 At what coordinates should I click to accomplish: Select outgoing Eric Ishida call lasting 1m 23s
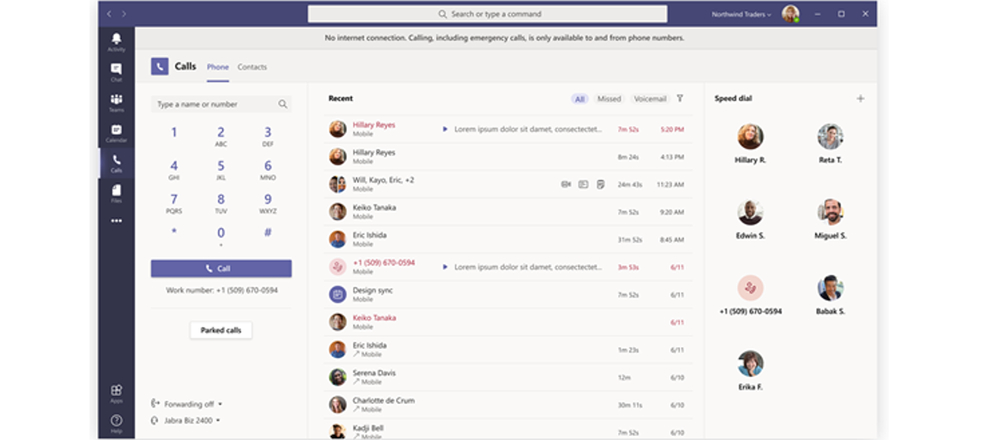pyautogui.click(x=508, y=350)
